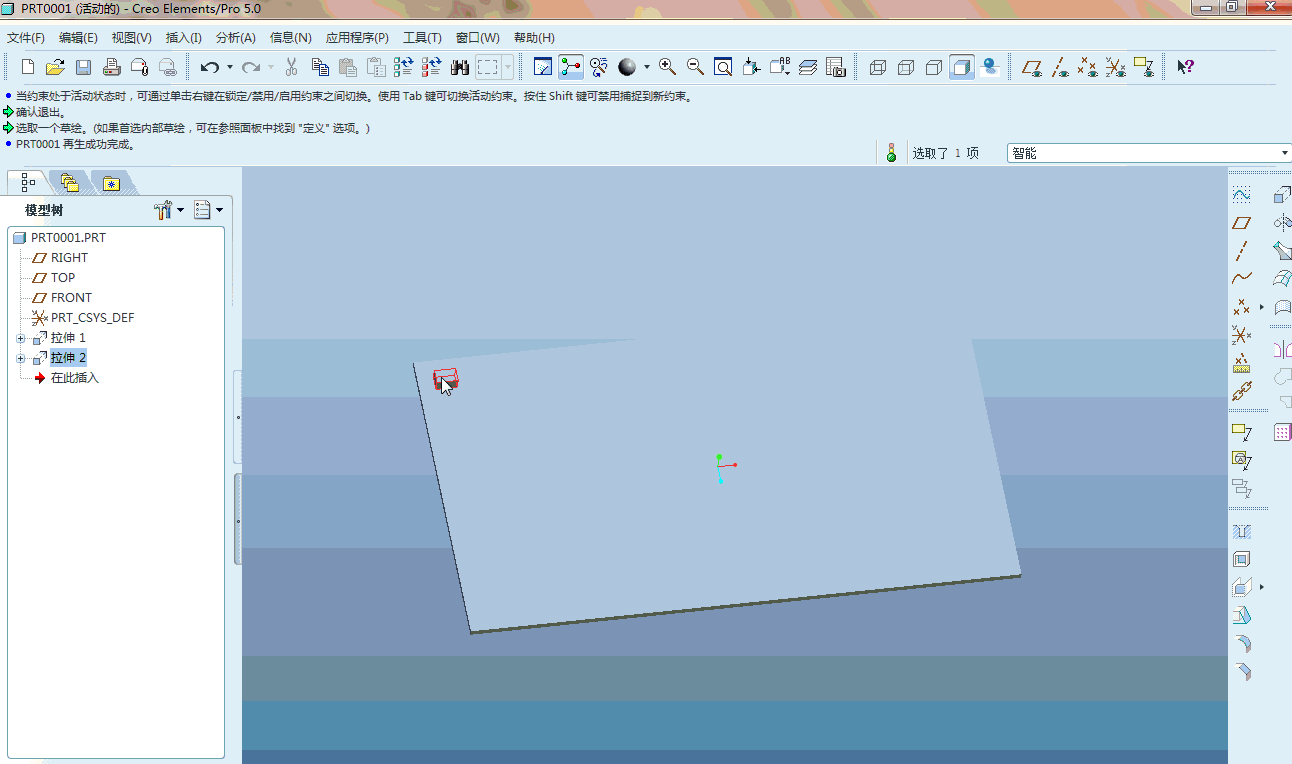The height and width of the screenshot is (764, 1292).
Task: Switch to the folder browser tab
Action: pos(69,183)
